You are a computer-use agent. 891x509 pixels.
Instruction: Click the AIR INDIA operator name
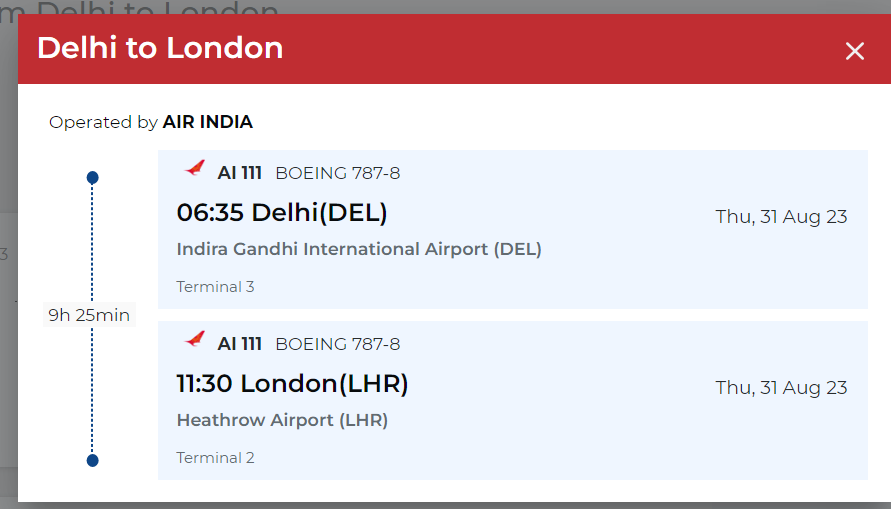[208, 122]
